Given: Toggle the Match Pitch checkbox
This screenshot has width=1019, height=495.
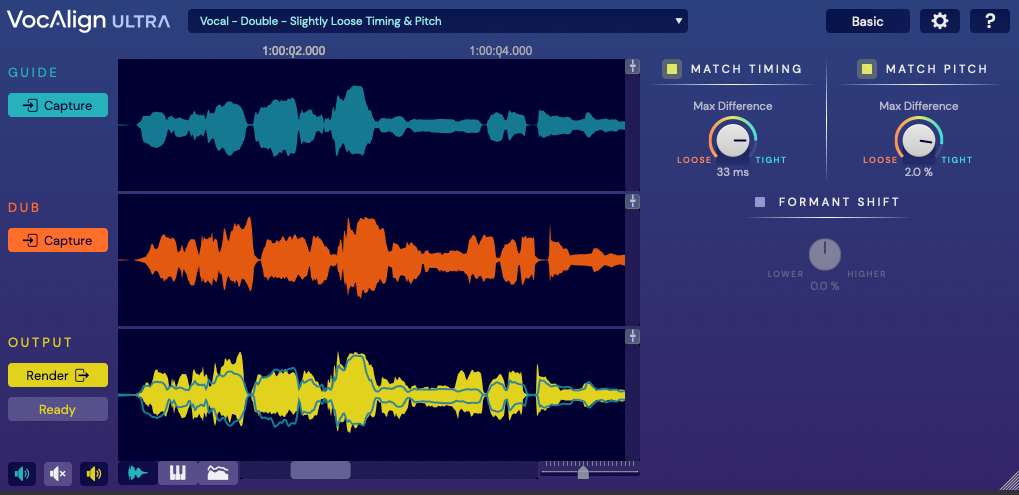Looking at the screenshot, I should (867, 69).
